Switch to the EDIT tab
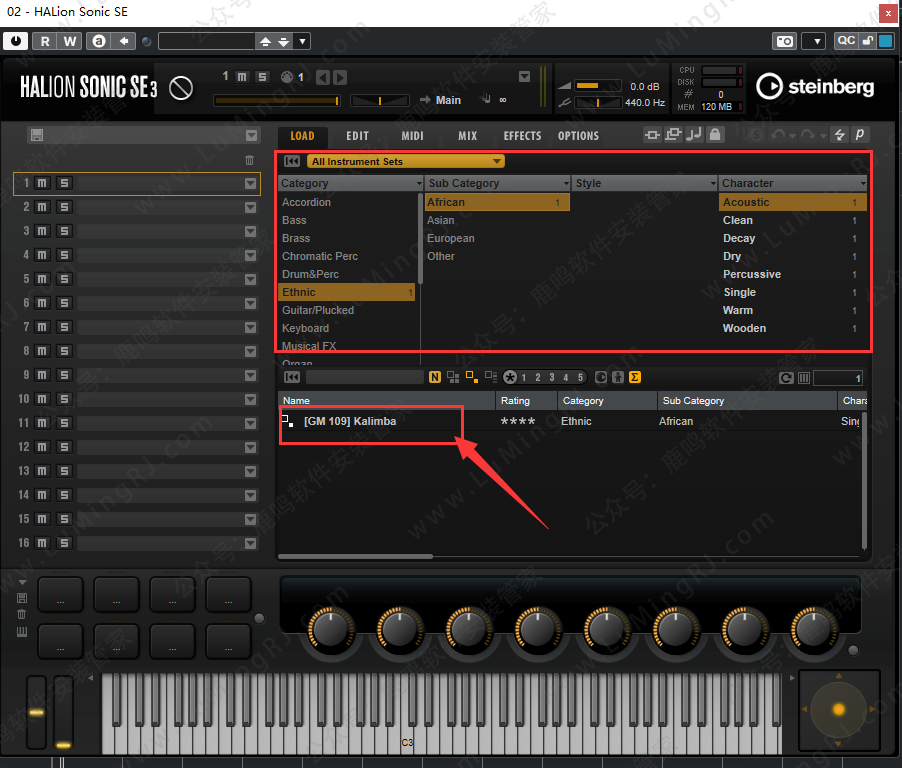The width and height of the screenshot is (902, 768). pyautogui.click(x=357, y=136)
